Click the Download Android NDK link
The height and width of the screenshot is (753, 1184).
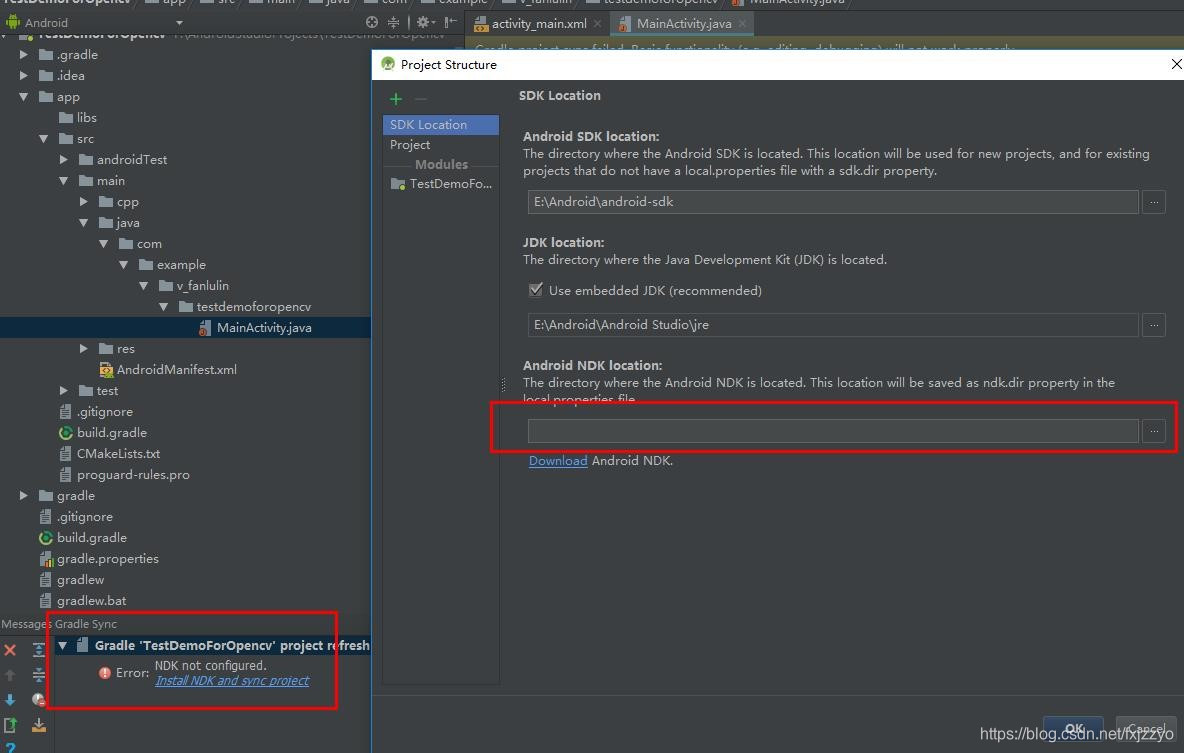(558, 461)
